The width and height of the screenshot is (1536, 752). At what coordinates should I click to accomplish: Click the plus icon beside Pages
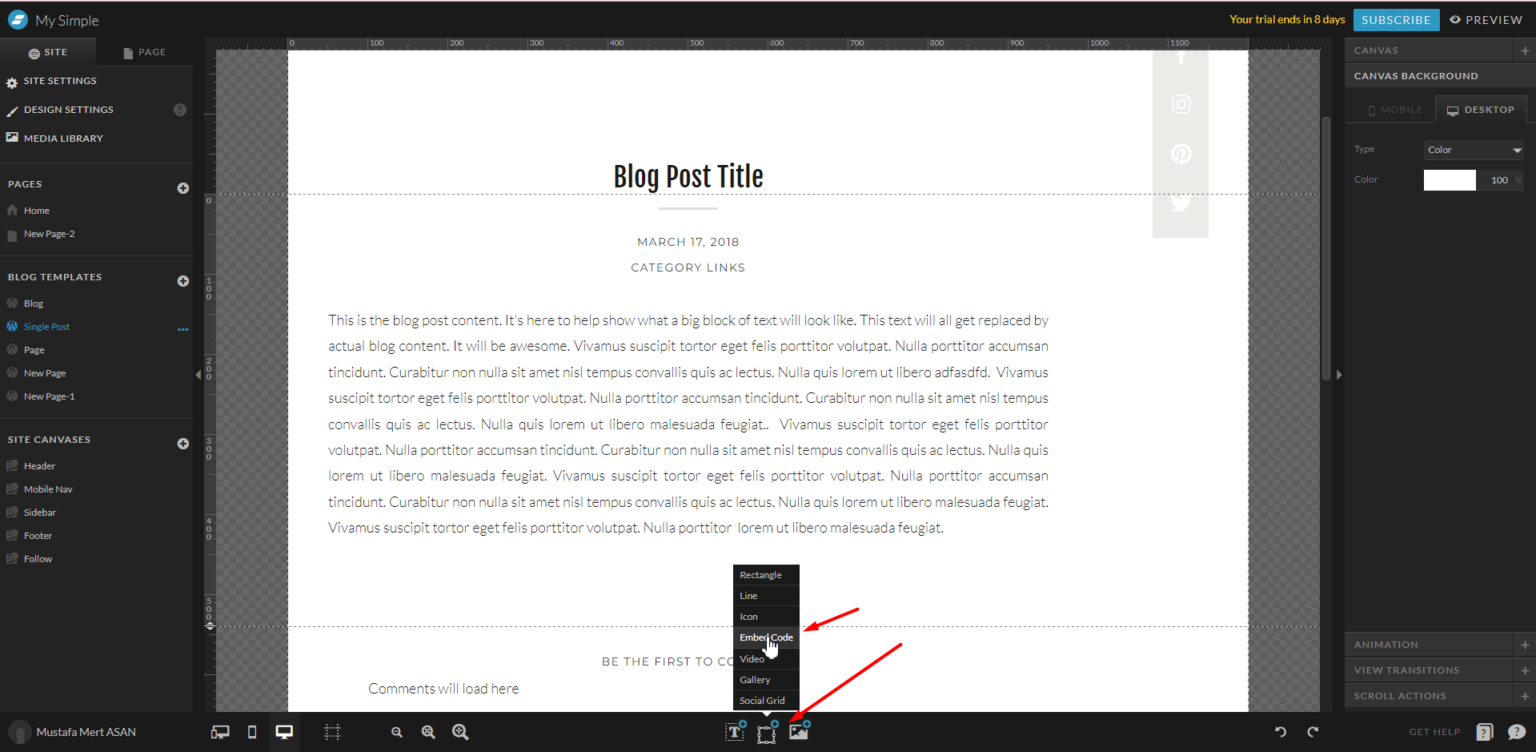coord(183,188)
